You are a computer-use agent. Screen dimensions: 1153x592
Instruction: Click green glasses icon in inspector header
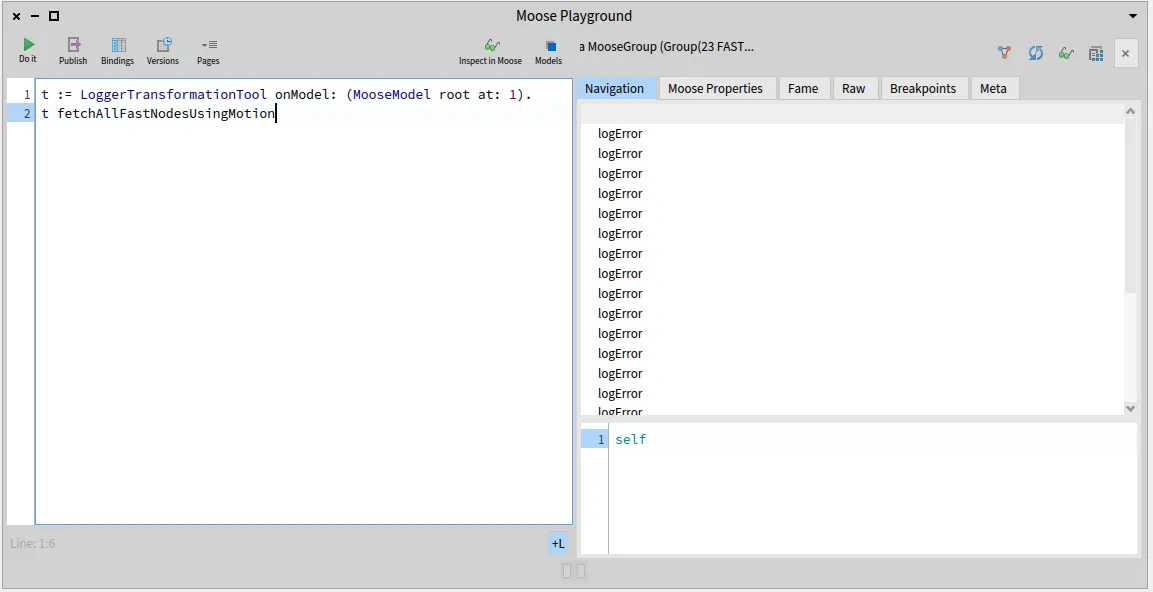tap(1065, 53)
